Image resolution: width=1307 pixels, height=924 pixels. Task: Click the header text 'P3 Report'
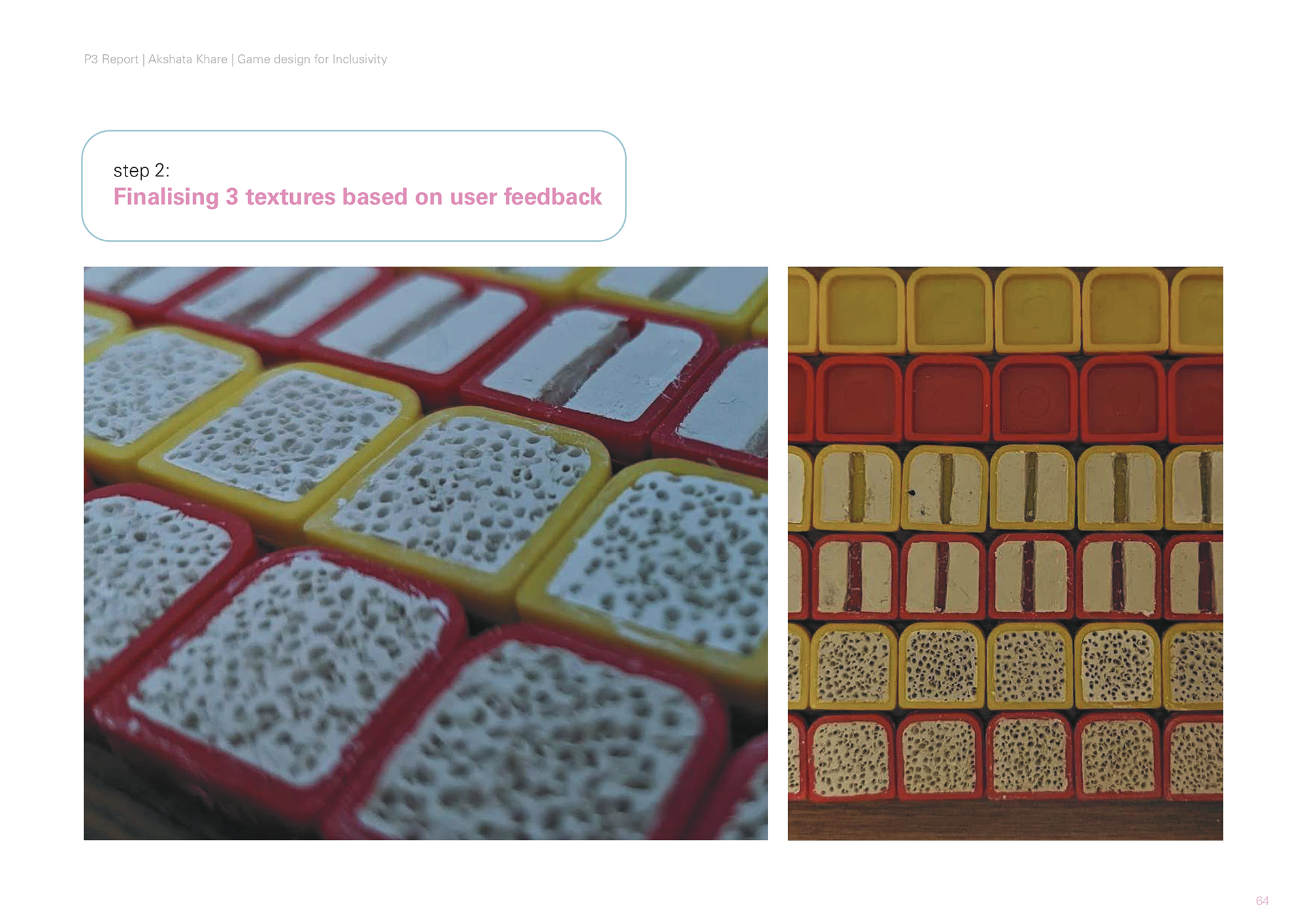[x=111, y=59]
